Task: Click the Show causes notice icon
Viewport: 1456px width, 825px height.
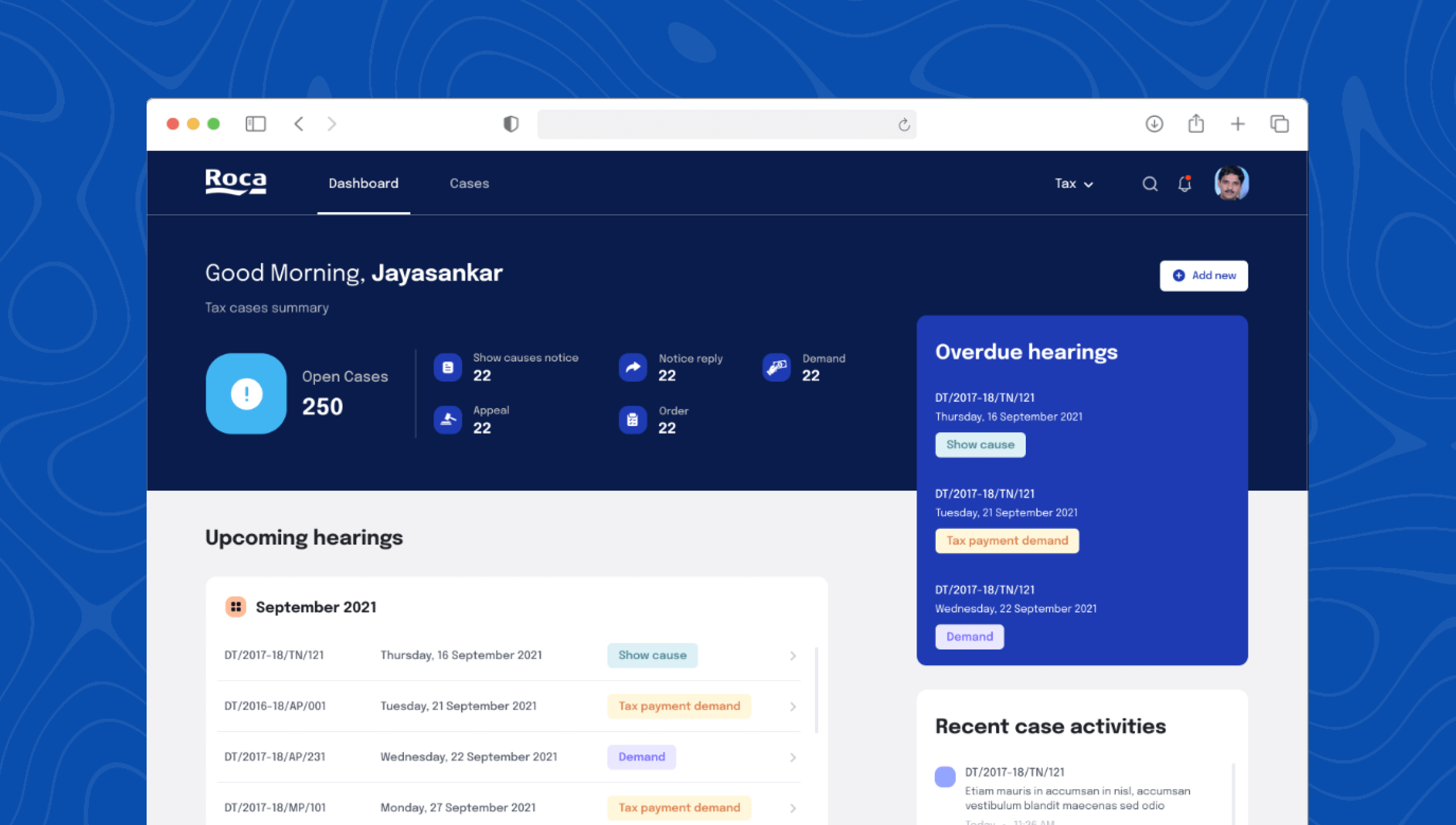Action: click(x=447, y=368)
